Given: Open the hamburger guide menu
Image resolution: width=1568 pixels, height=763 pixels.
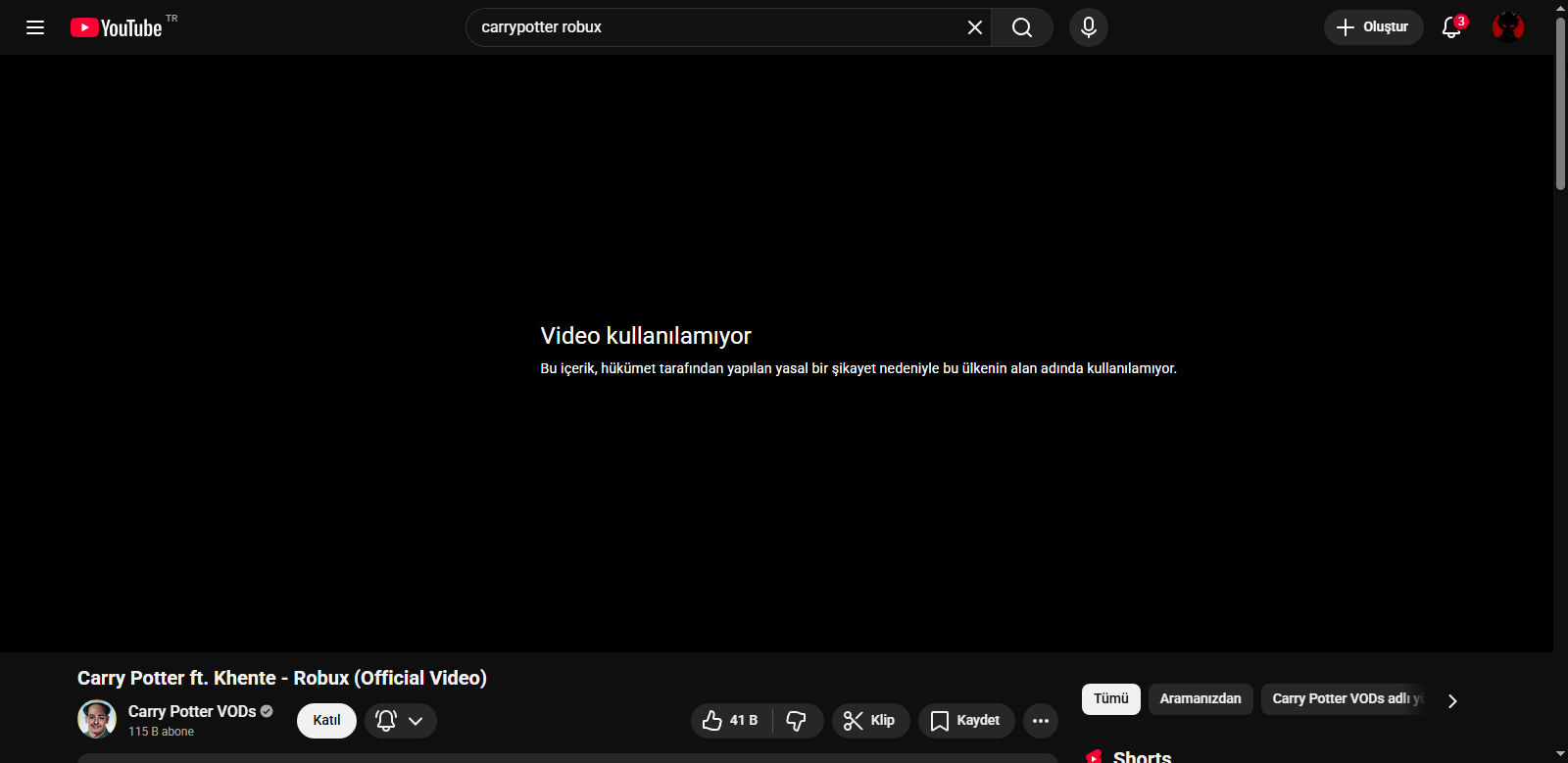Looking at the screenshot, I should pos(35,27).
